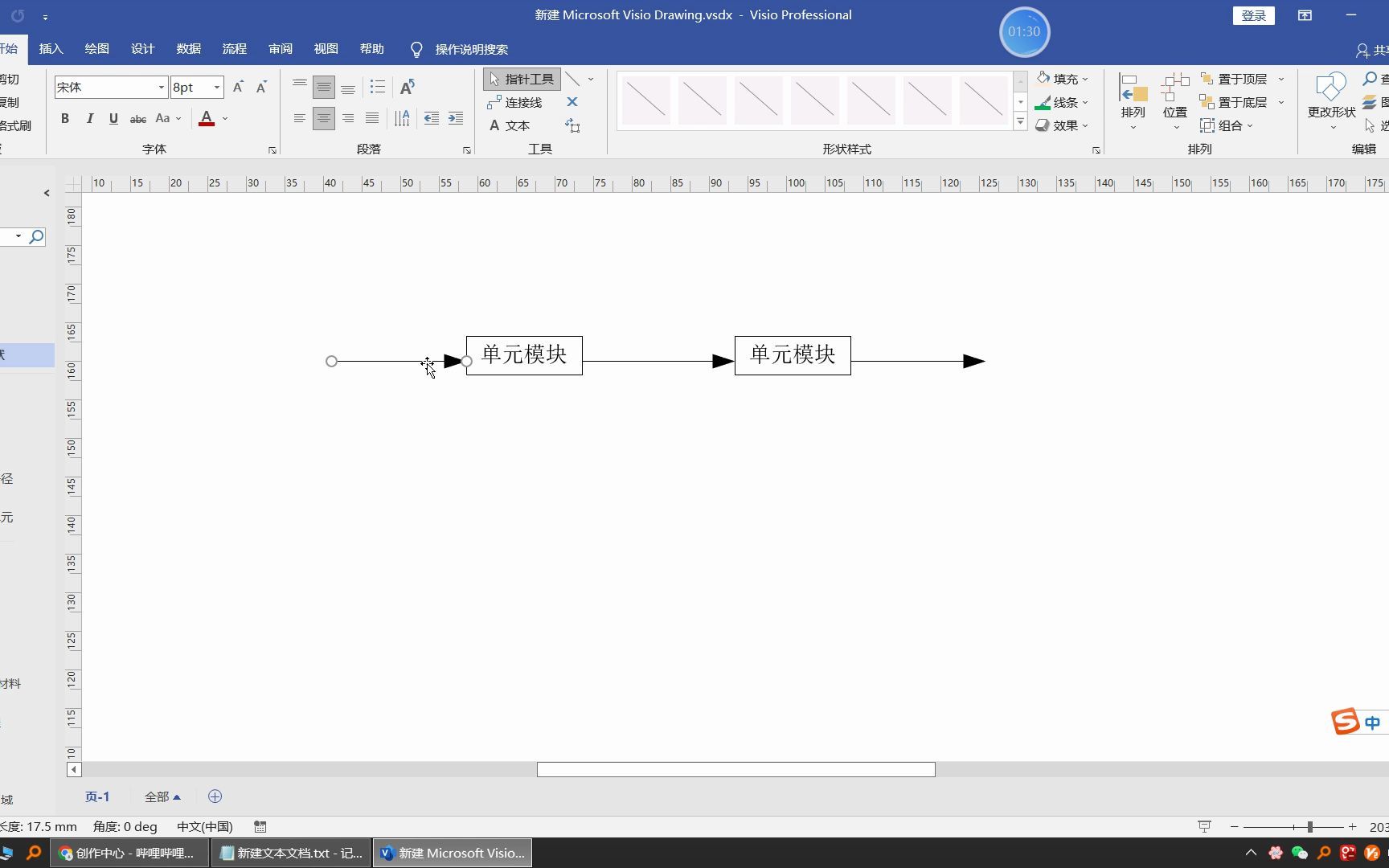
Task: Open the Effects (效果) dropdown
Action: click(1063, 125)
